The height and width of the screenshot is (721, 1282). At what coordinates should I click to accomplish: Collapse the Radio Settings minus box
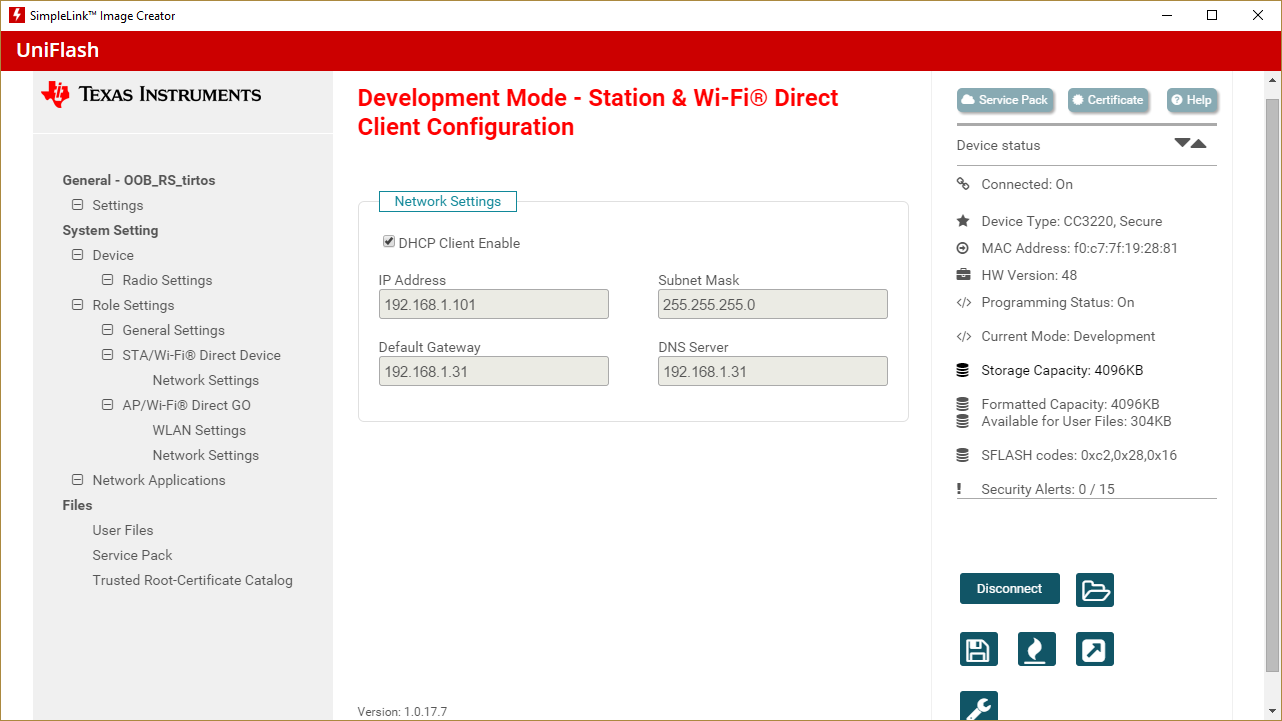point(107,280)
